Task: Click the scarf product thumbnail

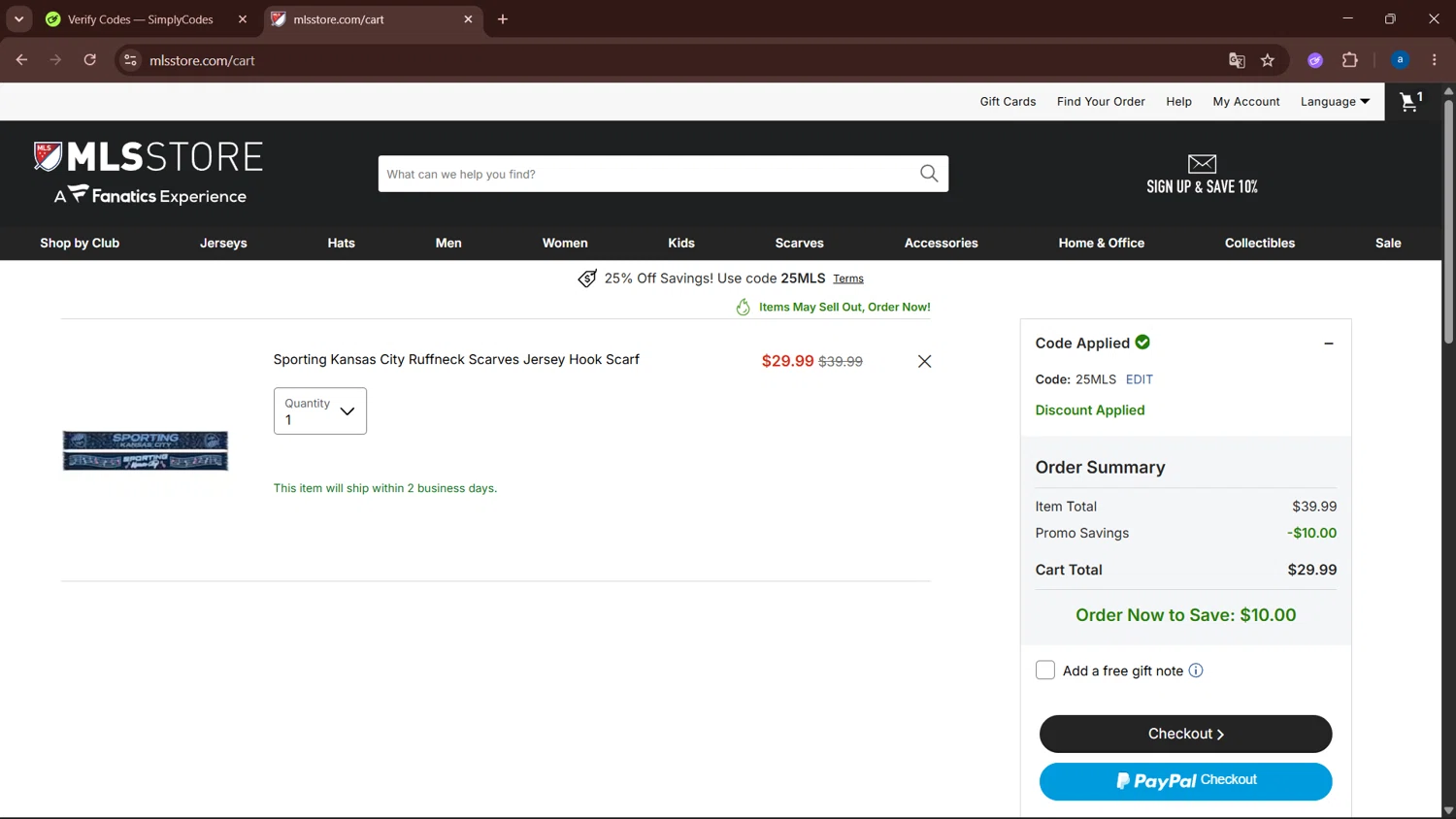Action: click(x=146, y=451)
